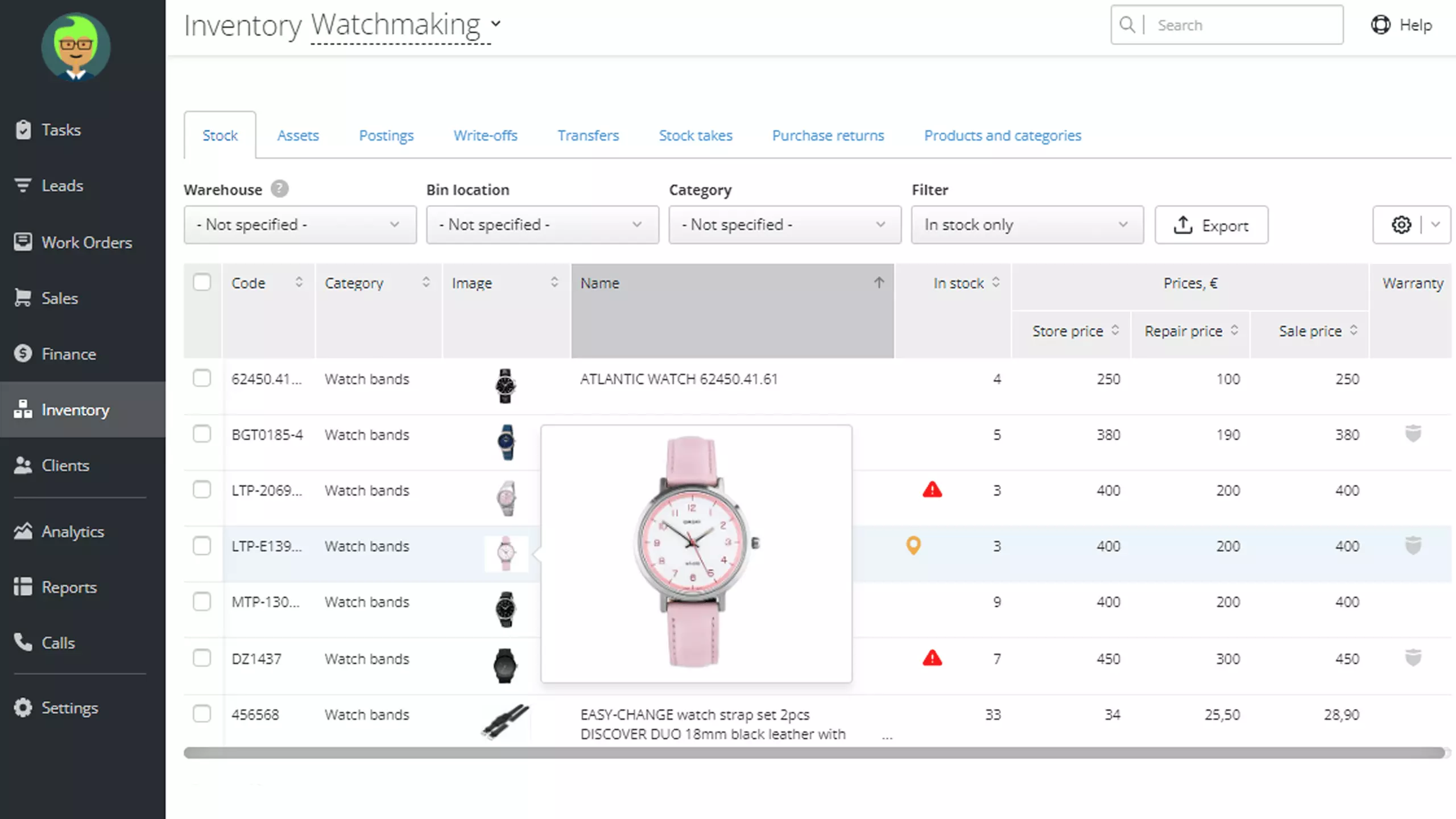Screen dimensions: 1456x819
Task: Select the LTP-2069 row checkbox
Action: (202, 490)
